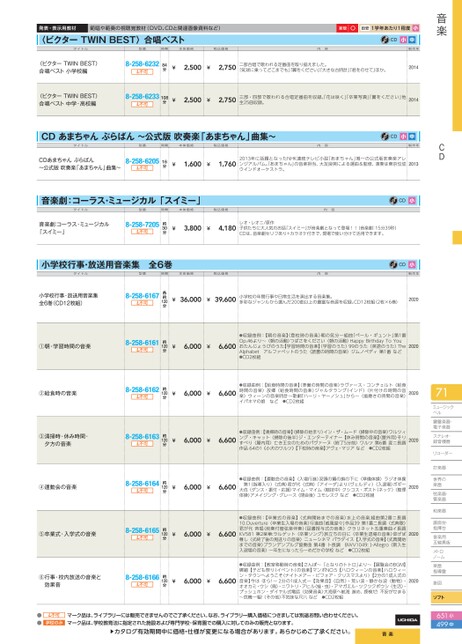Click the 〈ビクター TWIN BEST〉合唱ベスト section heading

[x=112, y=40]
